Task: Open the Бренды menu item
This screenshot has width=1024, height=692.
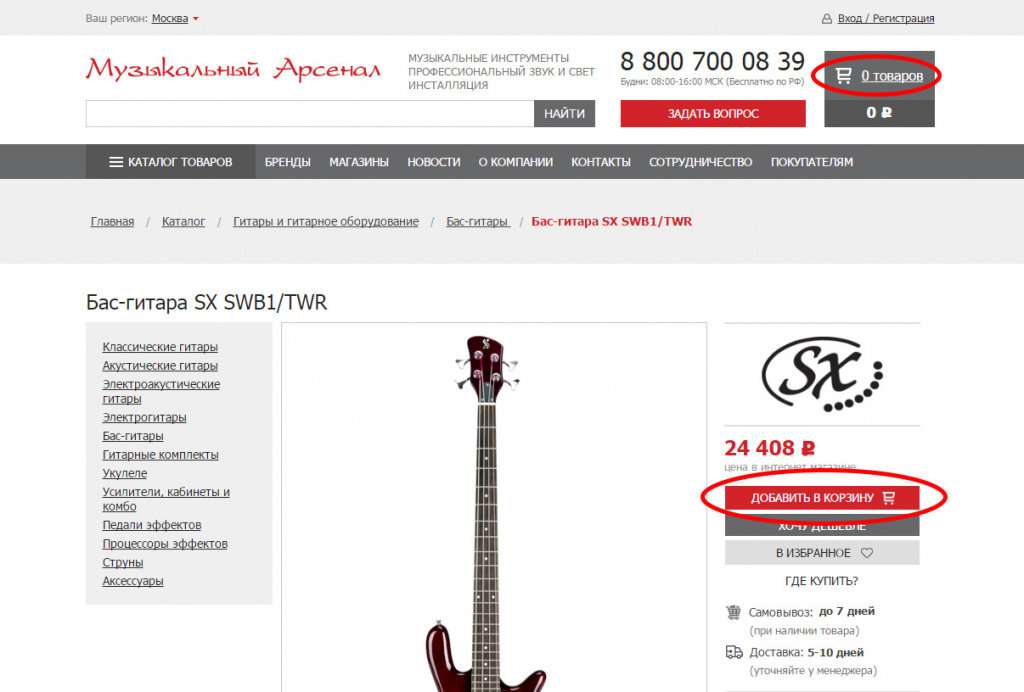Action: (287, 162)
